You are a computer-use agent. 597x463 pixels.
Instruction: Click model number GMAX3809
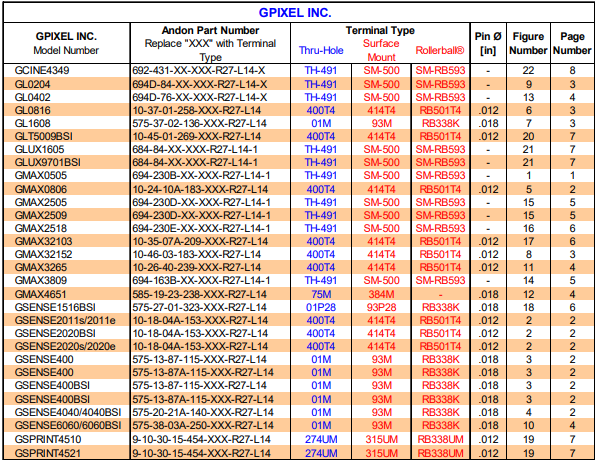point(41,281)
